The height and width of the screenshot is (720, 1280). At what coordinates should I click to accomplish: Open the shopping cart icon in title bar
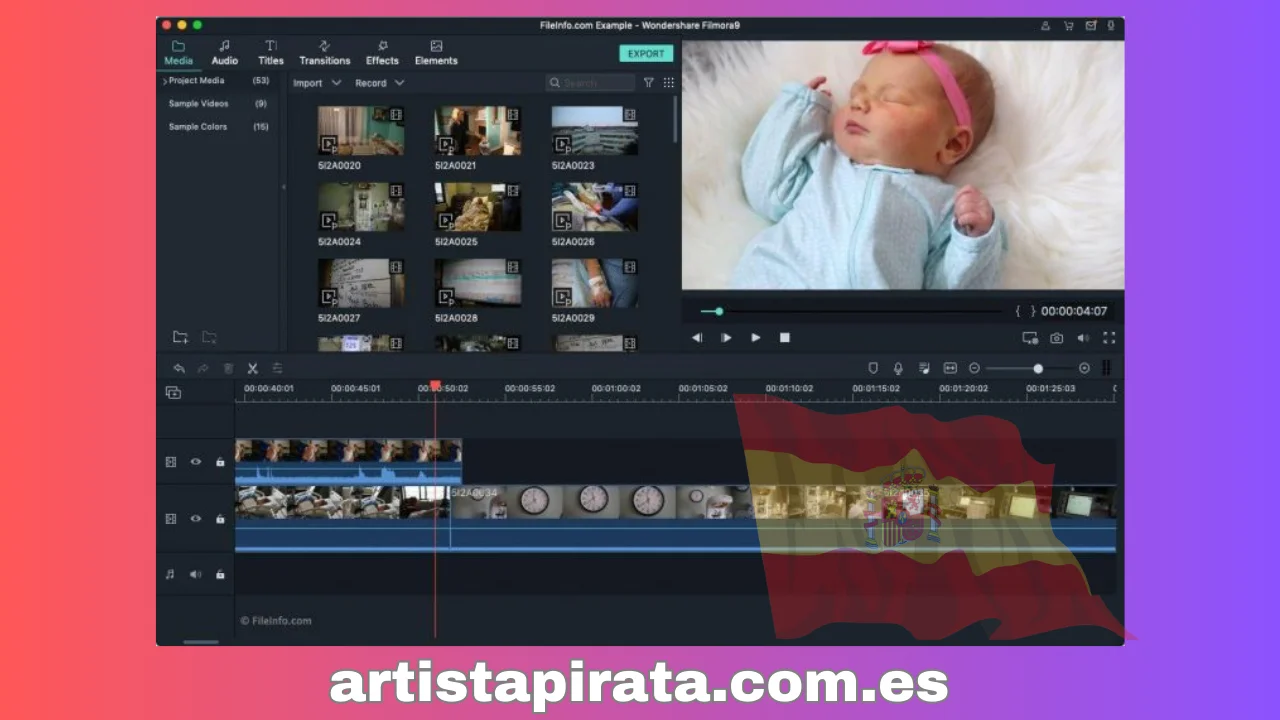point(1068,25)
